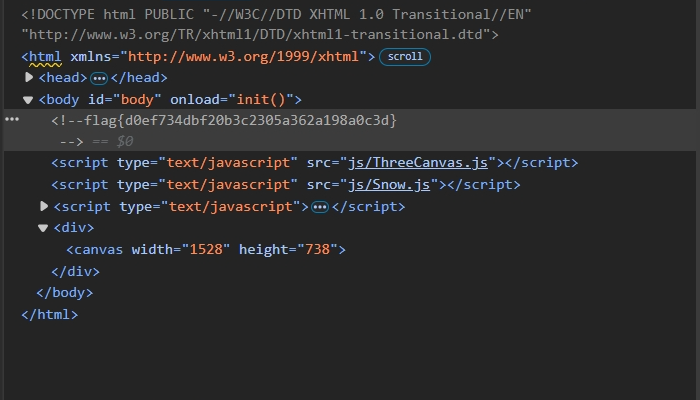Collapse the body element triangle
Screen dimensions: 700x400
click(x=28, y=100)
